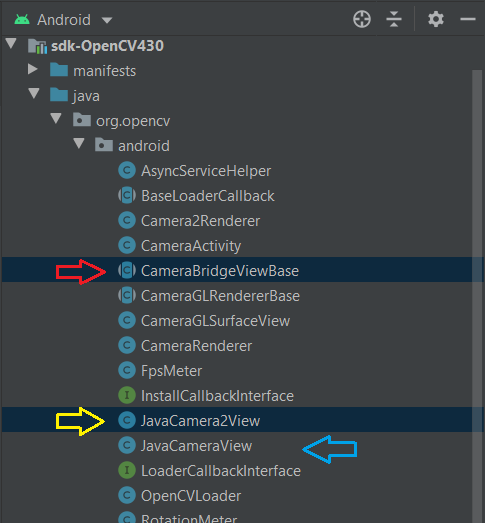The height and width of the screenshot is (523, 485).
Task: Click the AsyncServiceHelper class icon
Action: pos(127,170)
